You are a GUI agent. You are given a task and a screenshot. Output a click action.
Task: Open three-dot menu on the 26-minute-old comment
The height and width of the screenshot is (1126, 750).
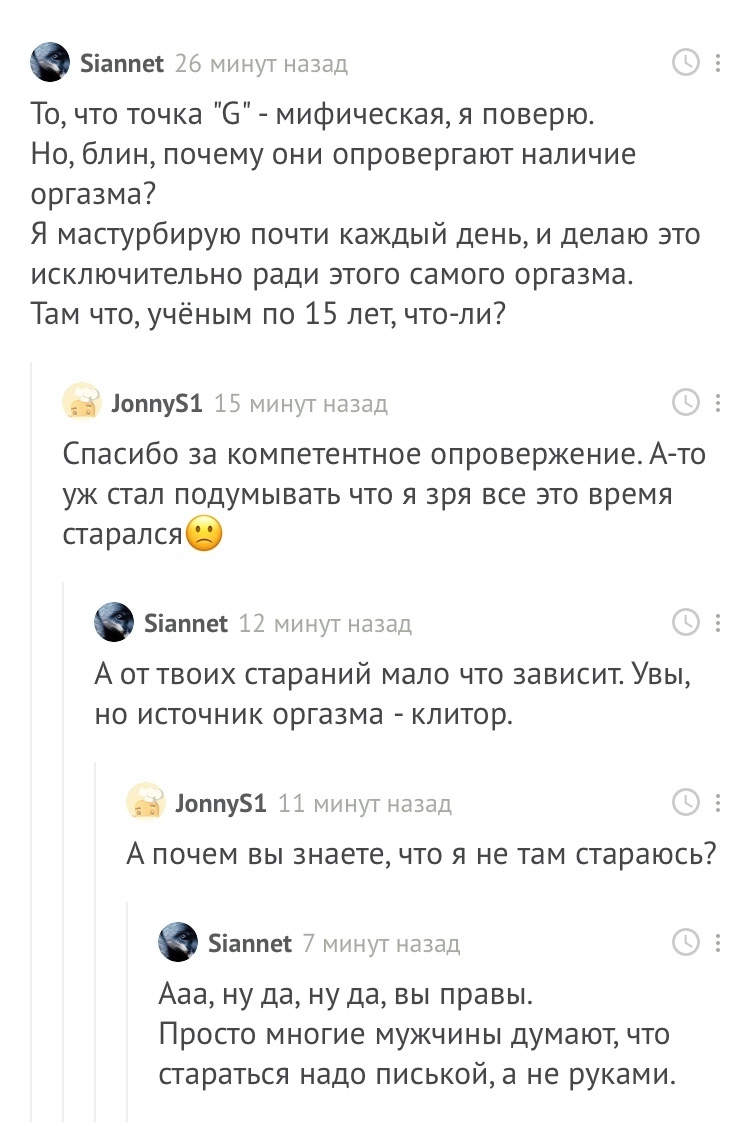tap(717, 63)
